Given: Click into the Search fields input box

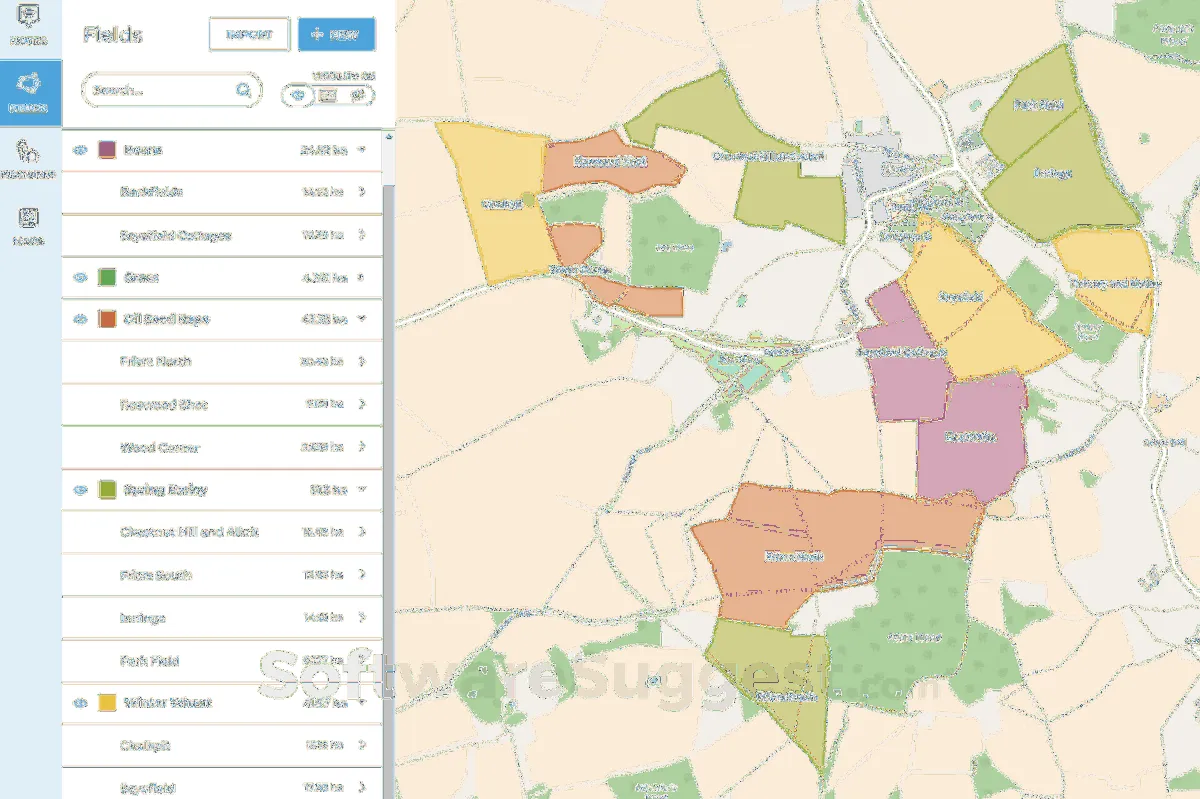Looking at the screenshot, I should pyautogui.click(x=160, y=90).
